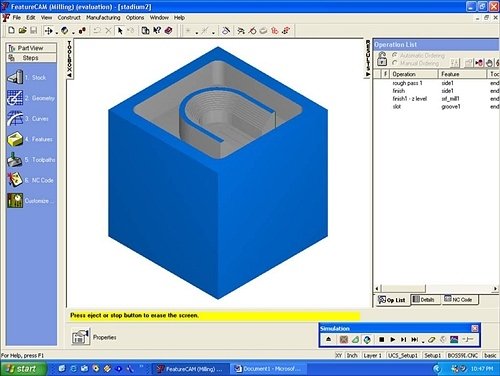Toggle the lock icon in Operation List
Screen dimensions: 500x376
pos(382,59)
